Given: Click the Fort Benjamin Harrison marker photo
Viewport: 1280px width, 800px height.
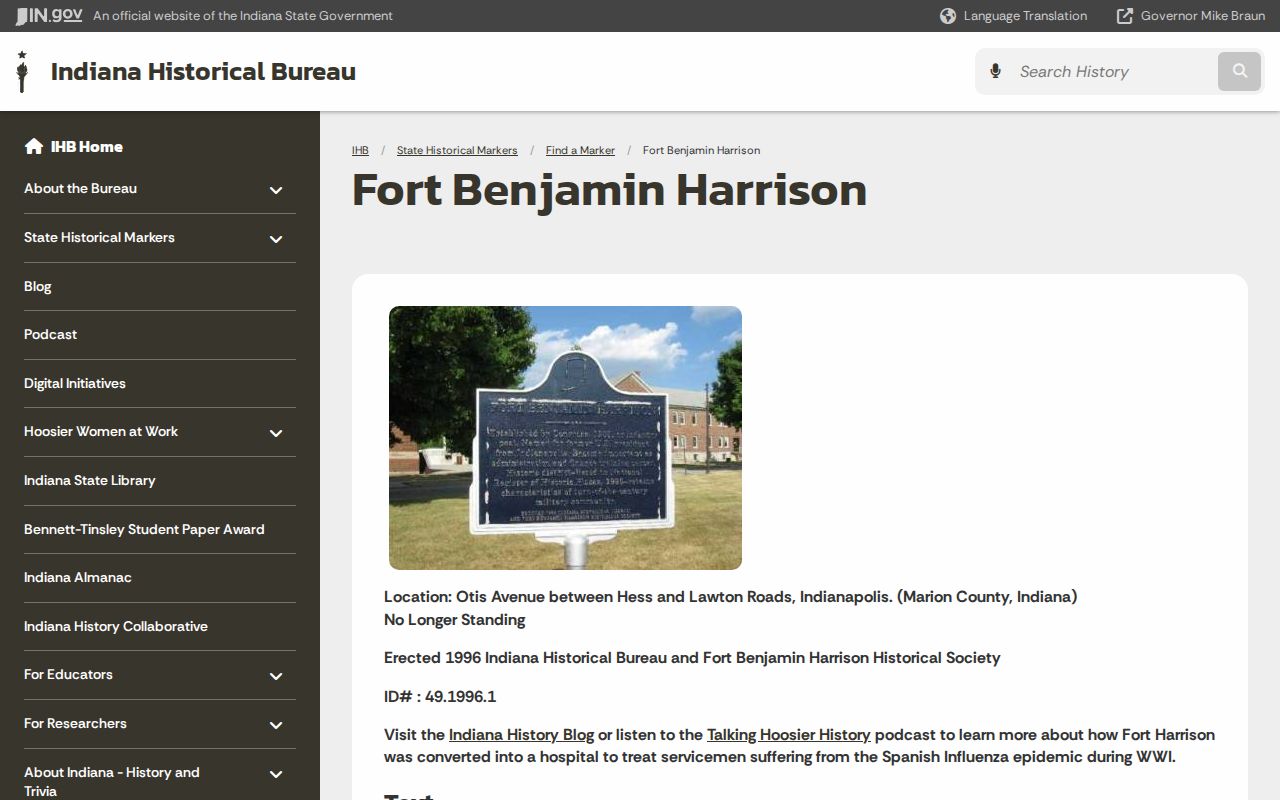Looking at the screenshot, I should [565, 438].
